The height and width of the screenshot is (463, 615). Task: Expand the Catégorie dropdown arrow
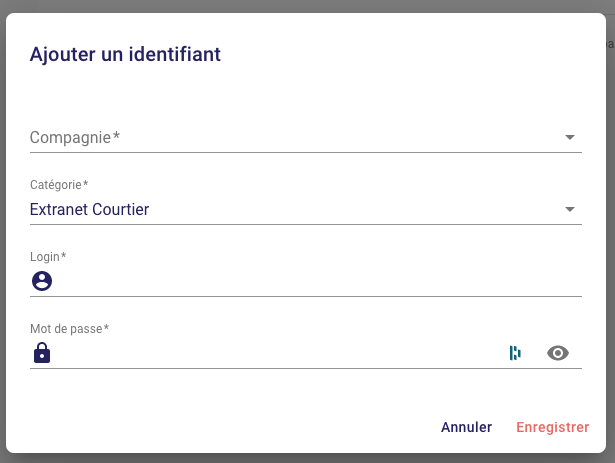[x=569, y=209]
